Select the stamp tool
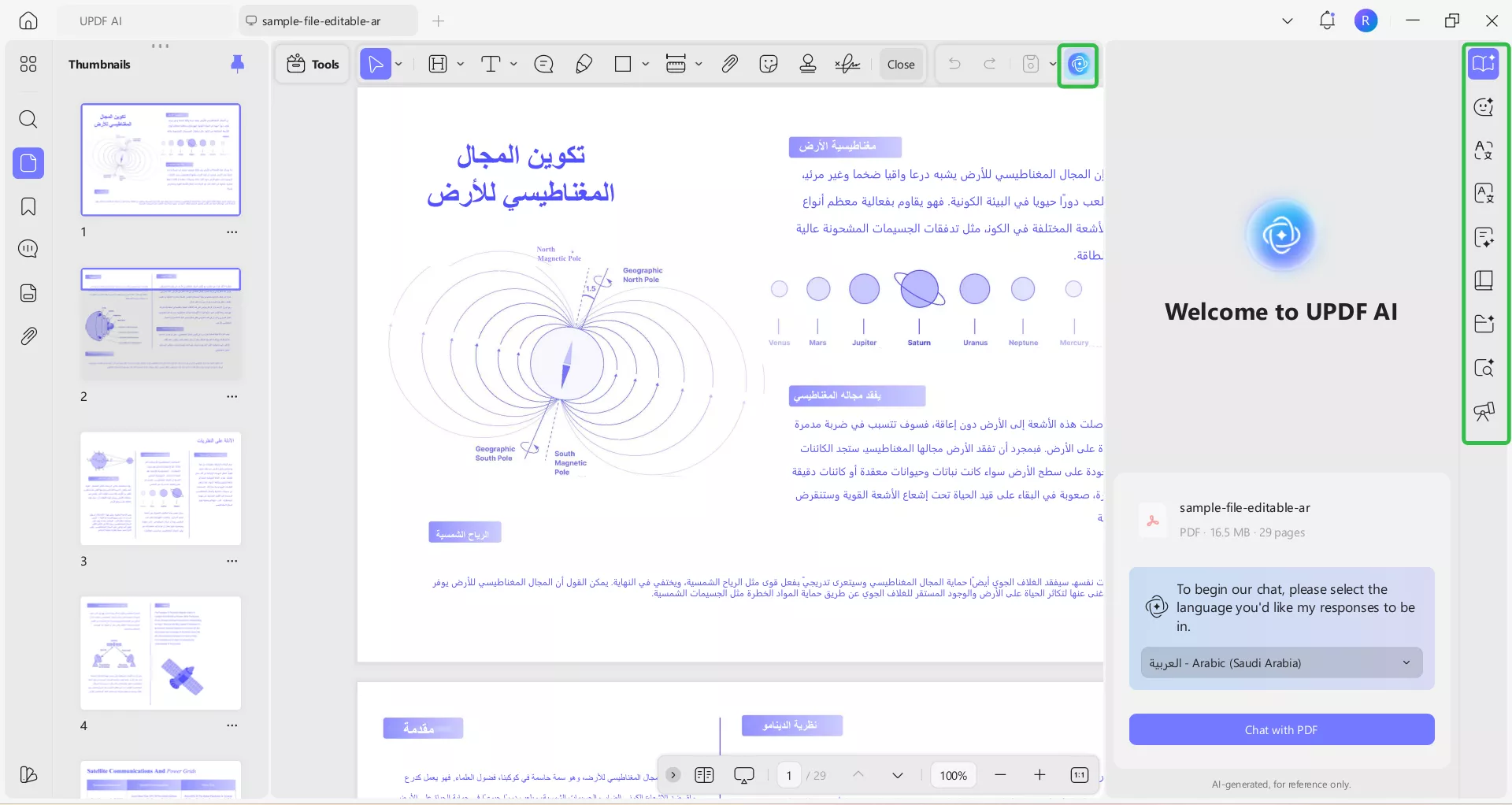Viewport: 1512px width, 805px height. (x=807, y=64)
